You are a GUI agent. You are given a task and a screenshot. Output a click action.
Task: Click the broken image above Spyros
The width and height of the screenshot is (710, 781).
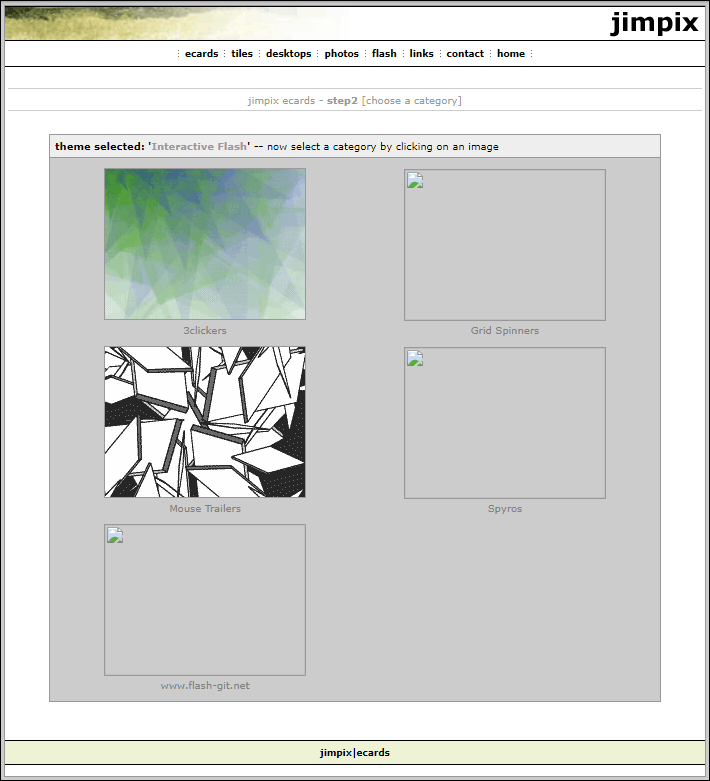tap(505, 422)
